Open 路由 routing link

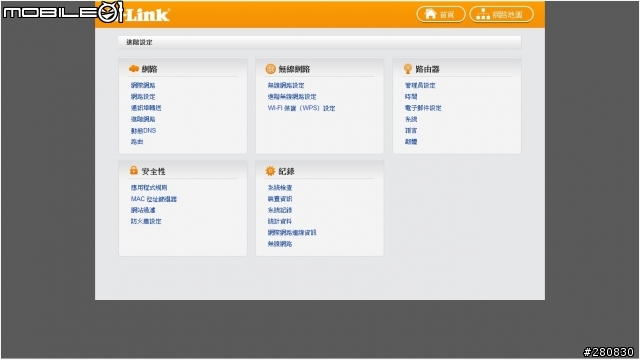(x=137, y=142)
